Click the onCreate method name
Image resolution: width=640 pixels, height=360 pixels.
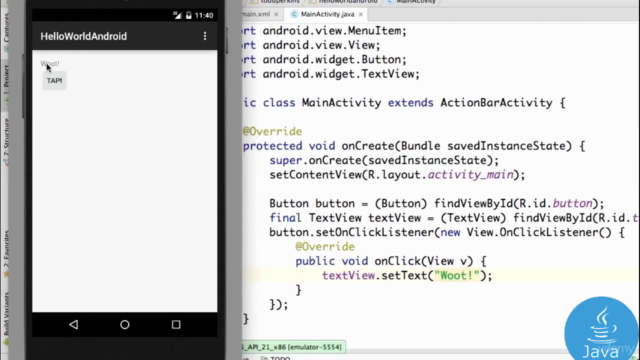368,146
